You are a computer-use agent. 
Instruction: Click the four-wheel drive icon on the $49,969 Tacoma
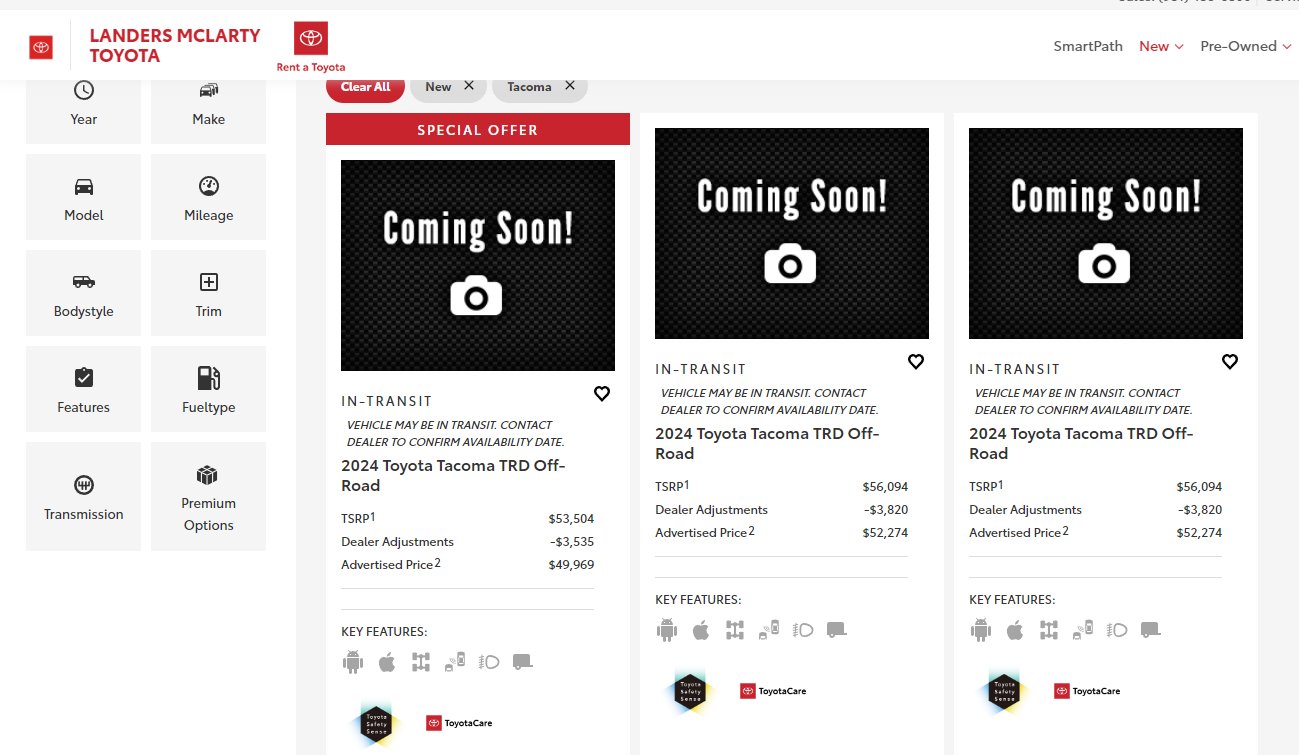(420, 662)
